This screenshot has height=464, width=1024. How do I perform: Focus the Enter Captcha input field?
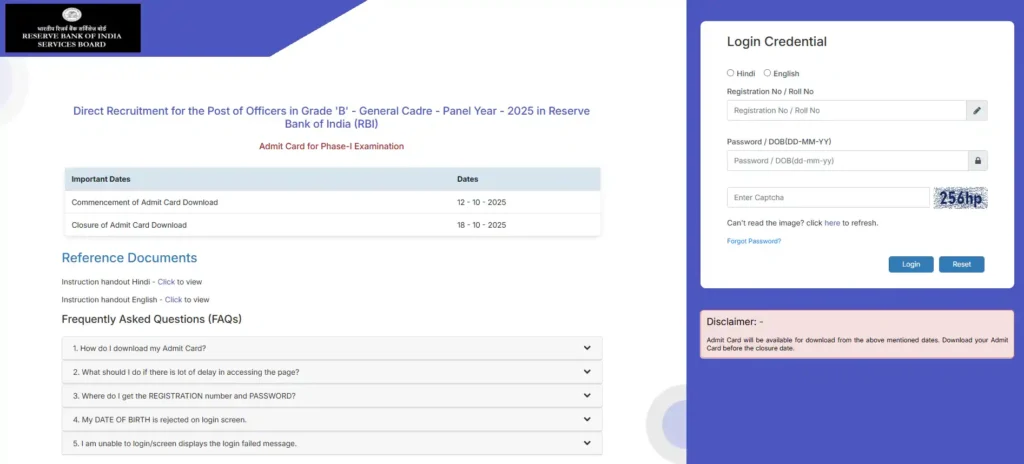(x=828, y=198)
